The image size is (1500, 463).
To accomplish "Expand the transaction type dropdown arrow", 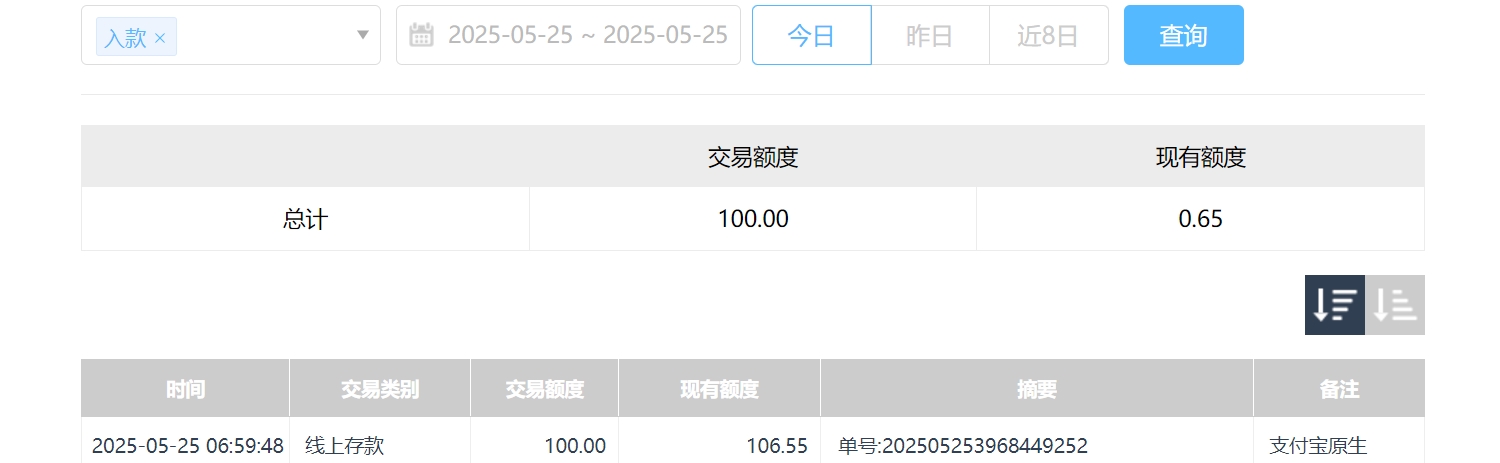I will tap(362, 36).
